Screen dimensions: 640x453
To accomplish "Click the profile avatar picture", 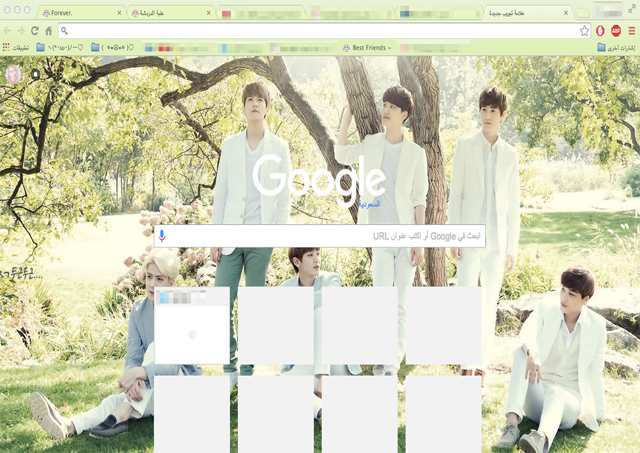I will tap(14, 74).
